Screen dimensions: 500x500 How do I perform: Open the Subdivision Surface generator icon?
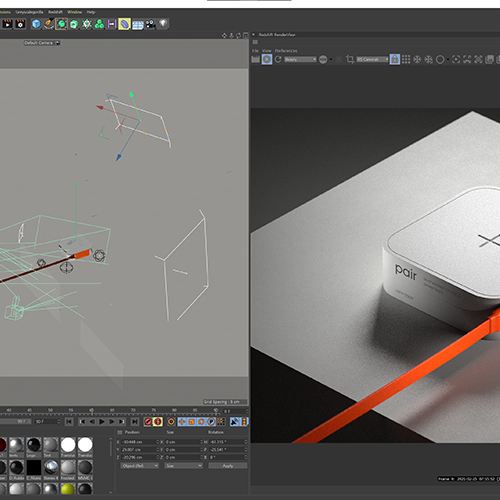(61, 24)
